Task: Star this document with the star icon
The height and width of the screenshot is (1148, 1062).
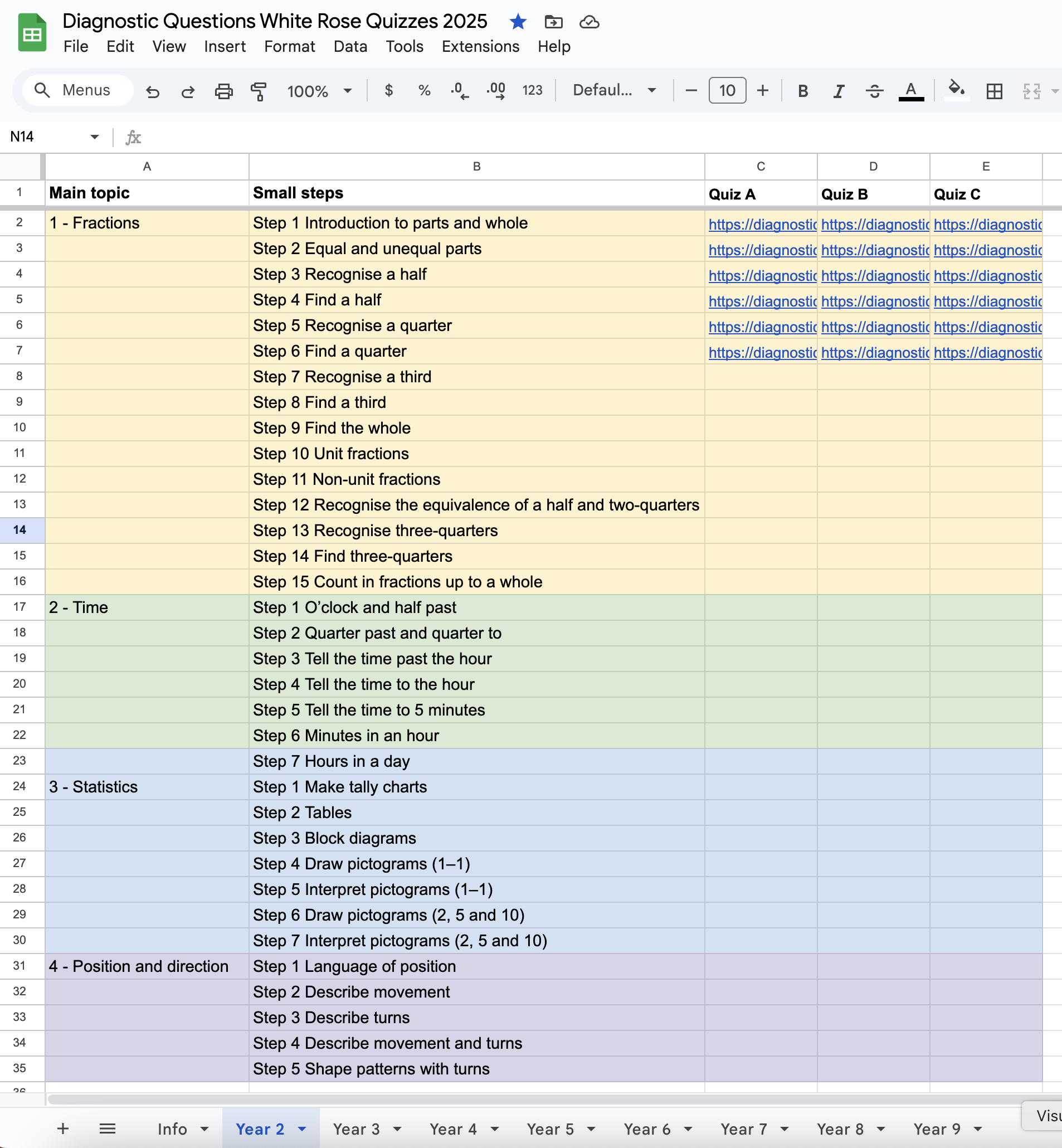Action: pos(518,22)
